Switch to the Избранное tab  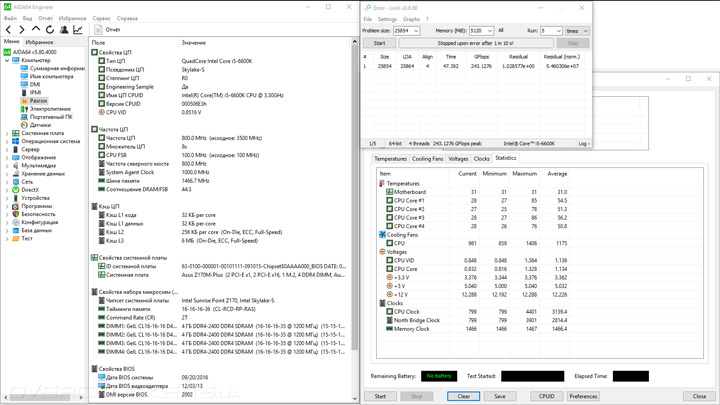point(39,42)
